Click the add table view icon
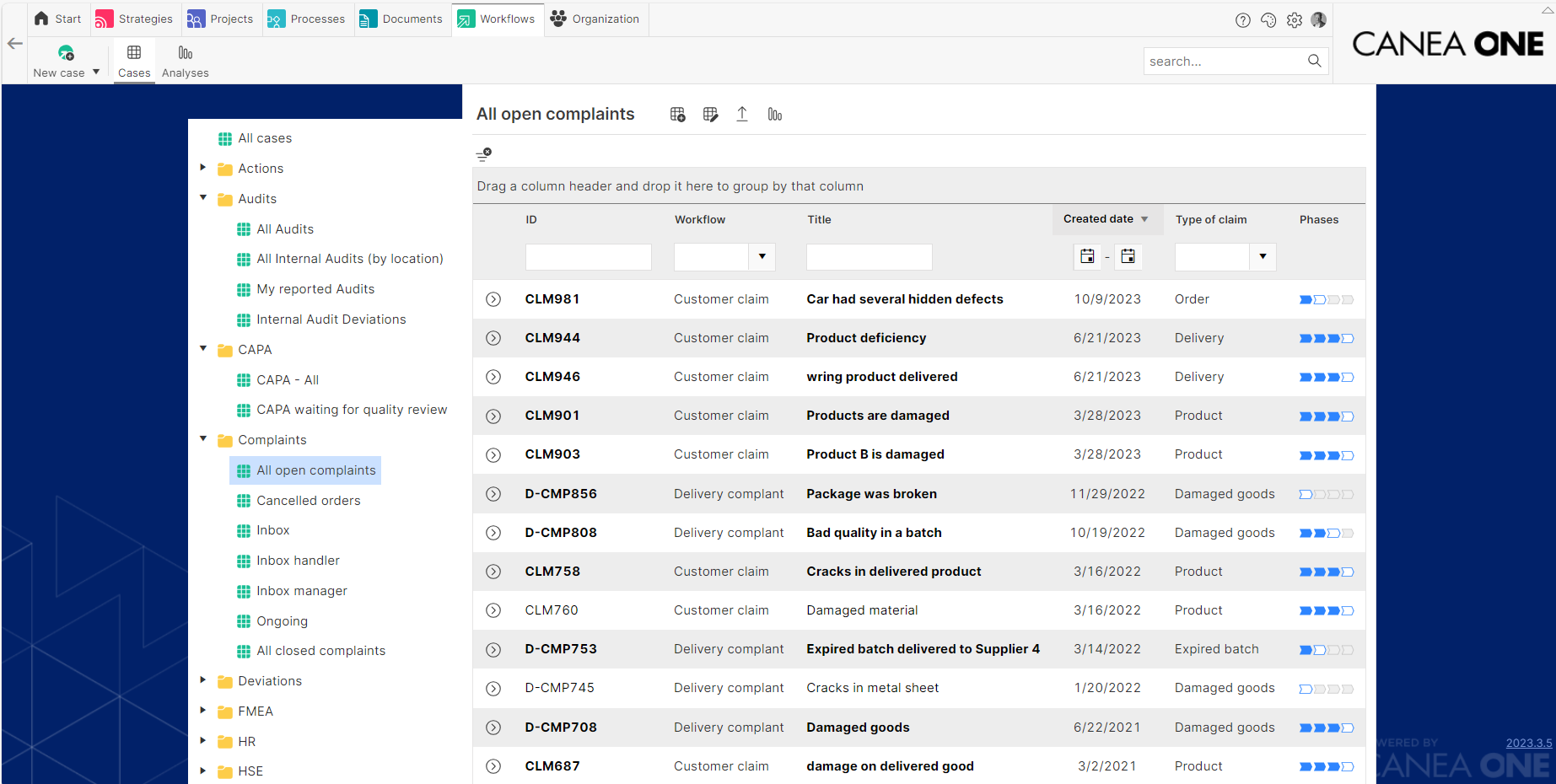 pos(677,115)
